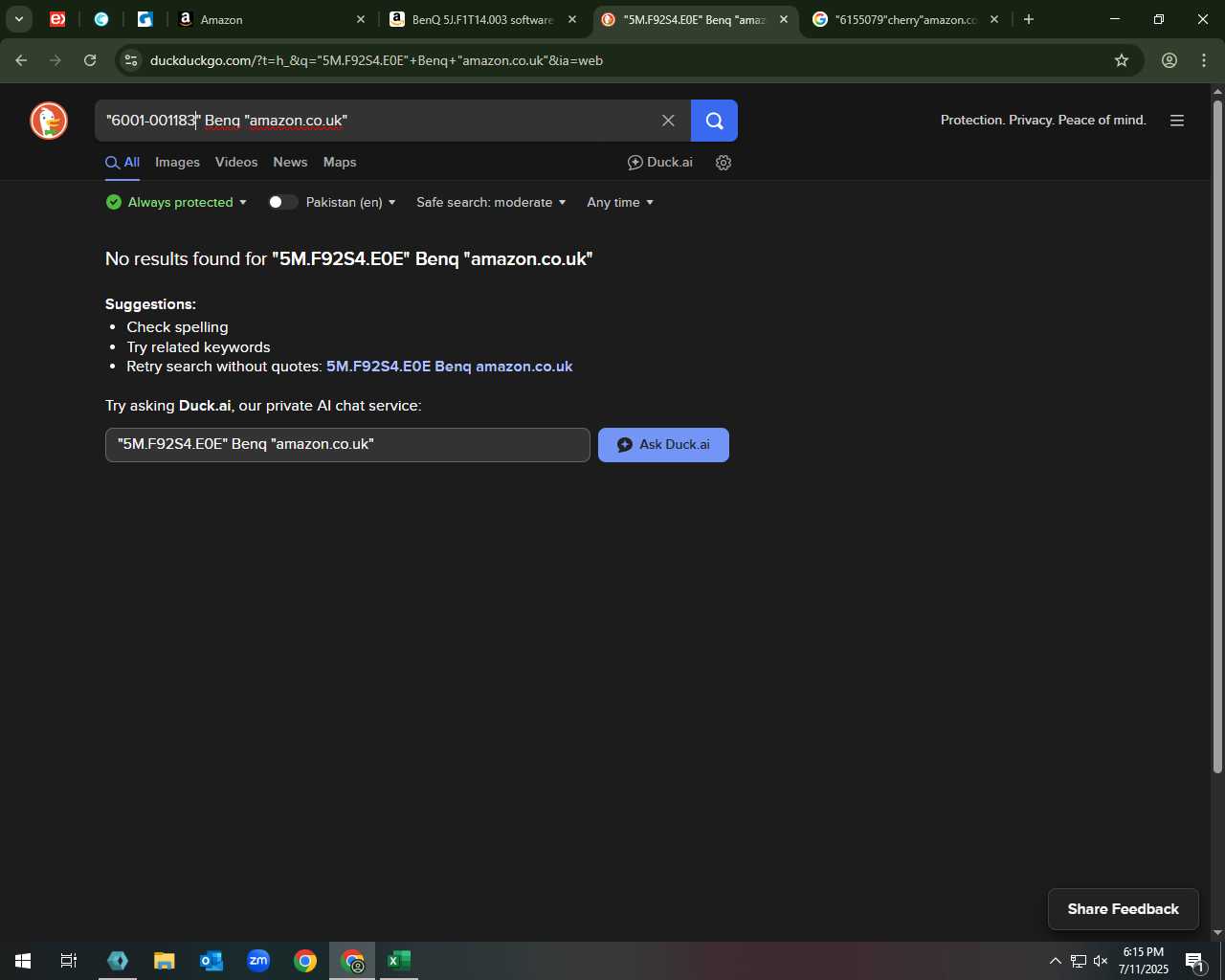1225x980 pixels.
Task: Switch to the BenQ 5J.F1T14.003 software tab
Action: coord(482,19)
